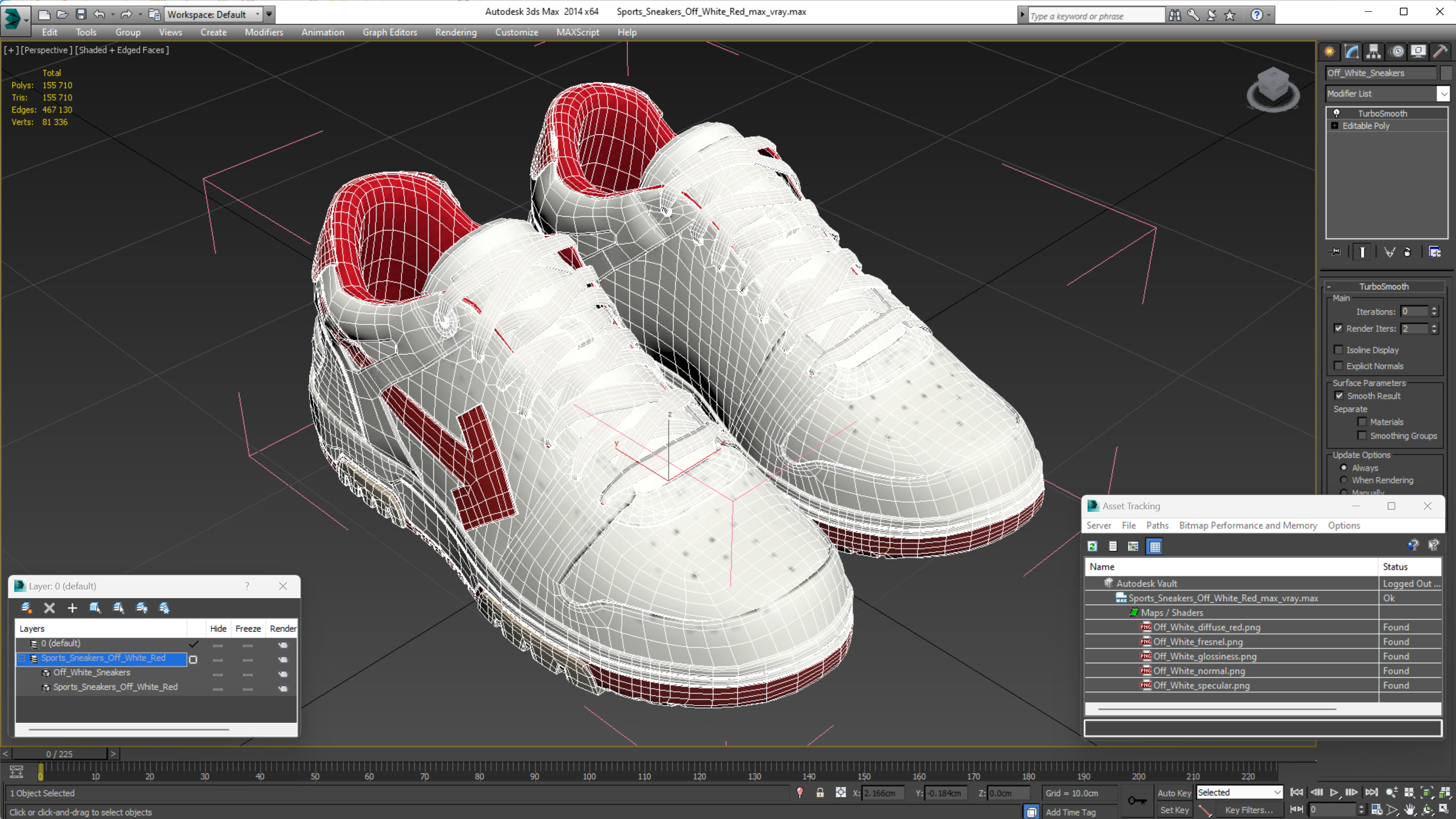Collapse Sports_Sneakers_Off_White_Red layer tree
Viewport: 1456px width, 819px height.
(21, 658)
